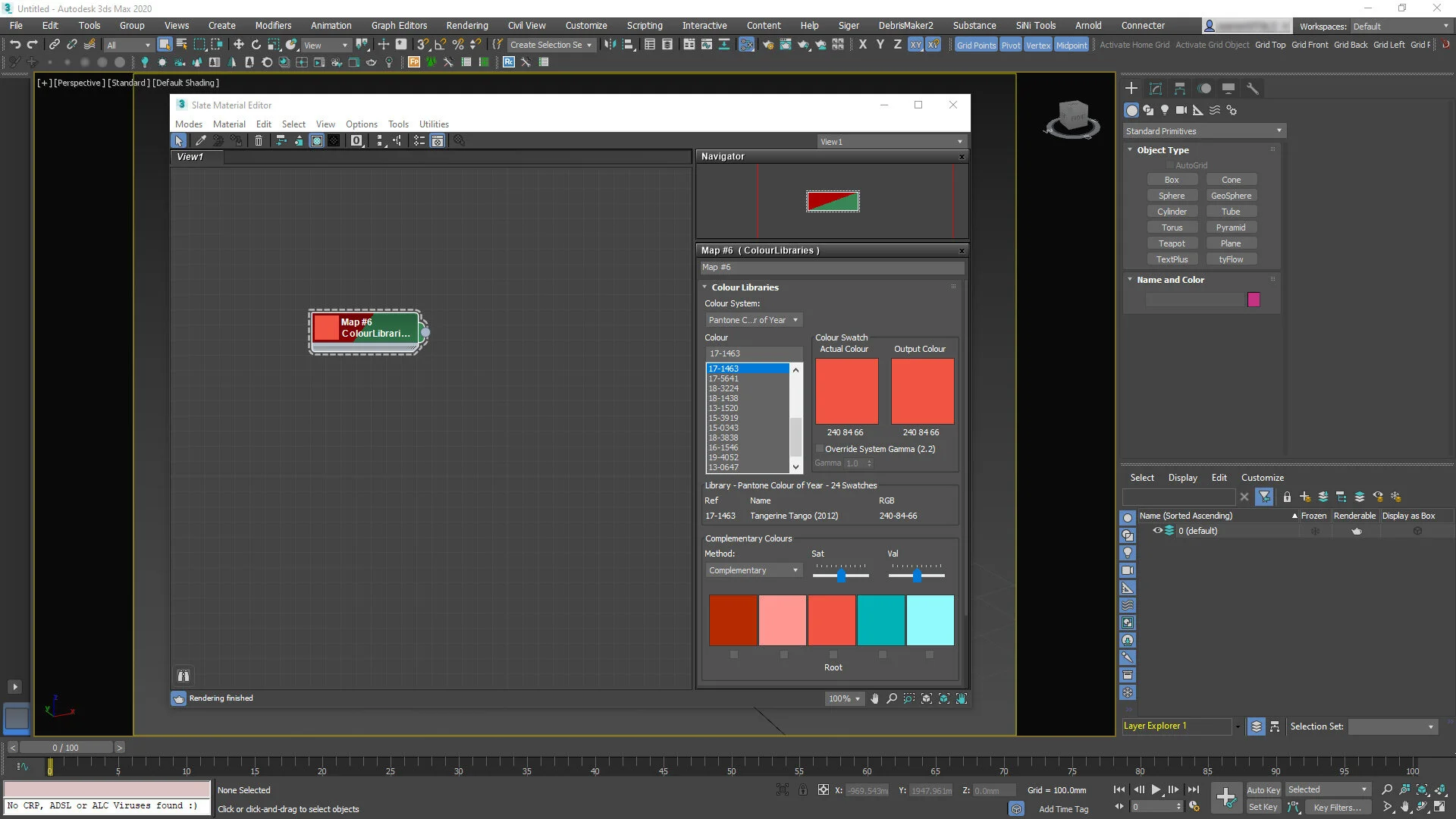The image size is (1456, 819).
Task: Open the Complementary method dropdown
Action: click(x=753, y=570)
